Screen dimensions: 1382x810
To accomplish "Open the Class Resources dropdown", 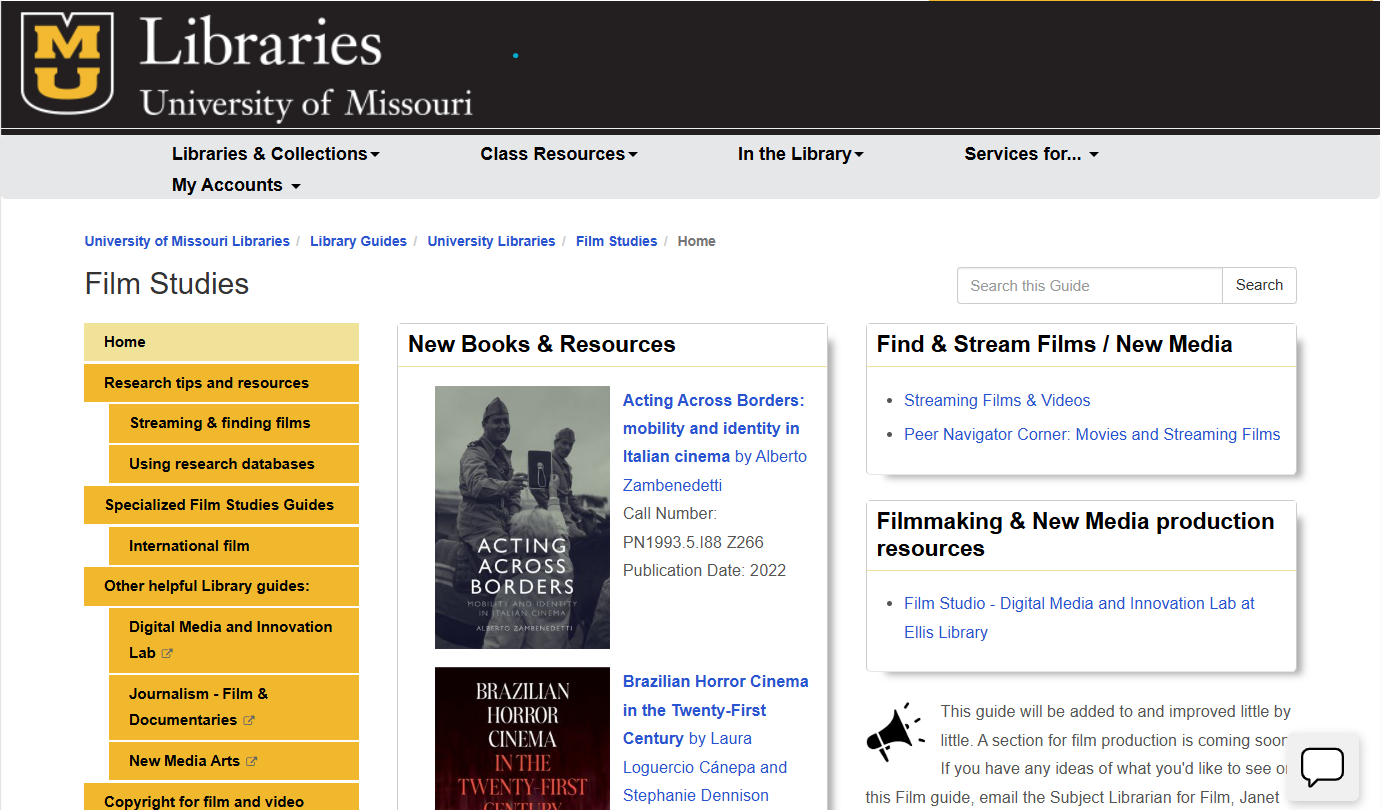I will pyautogui.click(x=558, y=154).
